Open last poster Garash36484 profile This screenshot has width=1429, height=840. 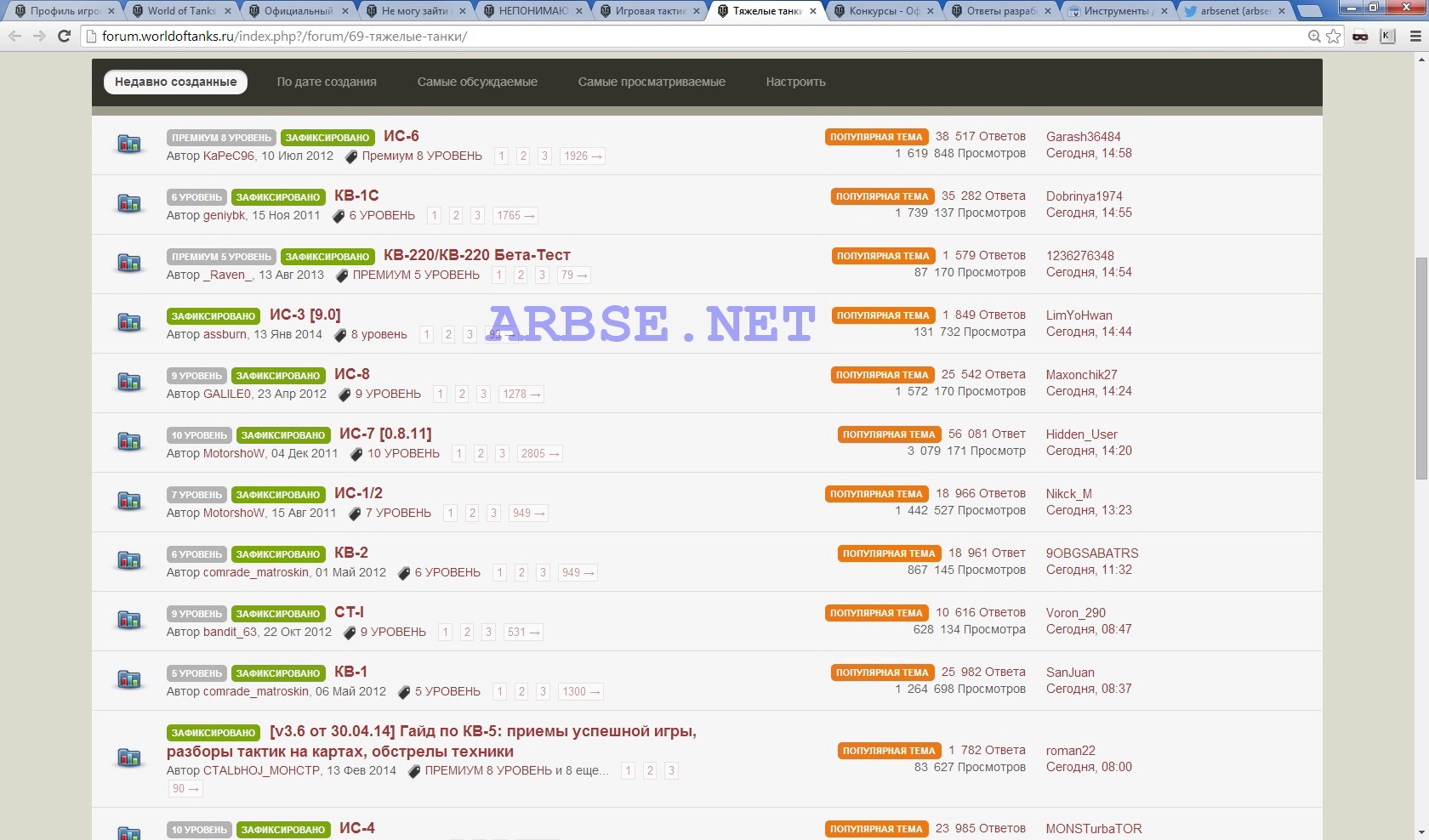(x=1084, y=136)
